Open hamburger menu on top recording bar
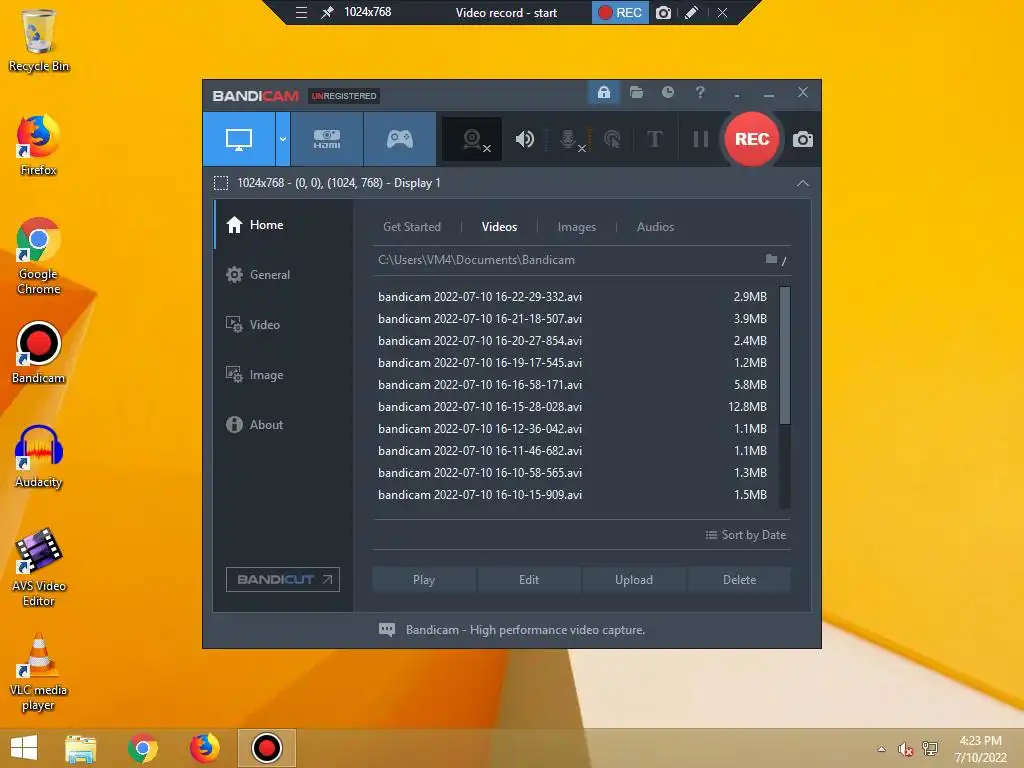 point(301,12)
